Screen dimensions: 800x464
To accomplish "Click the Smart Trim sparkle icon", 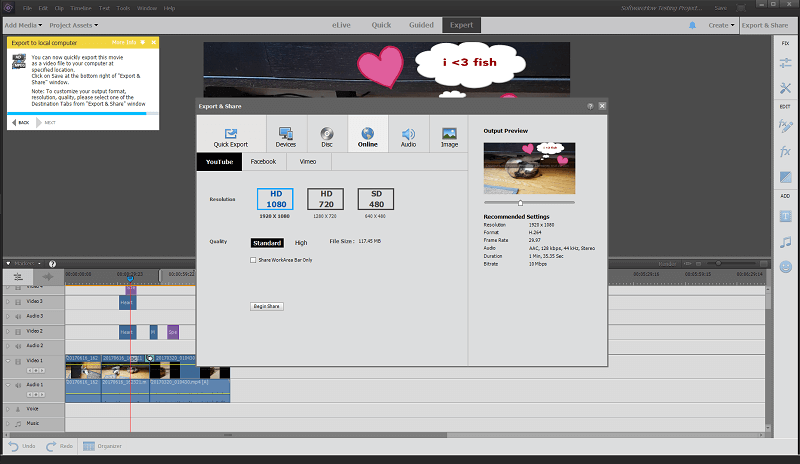I will pos(48,277).
